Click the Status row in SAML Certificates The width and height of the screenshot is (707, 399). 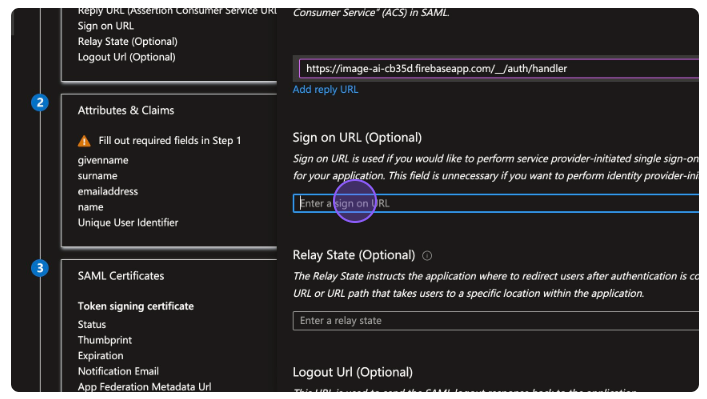(92, 325)
